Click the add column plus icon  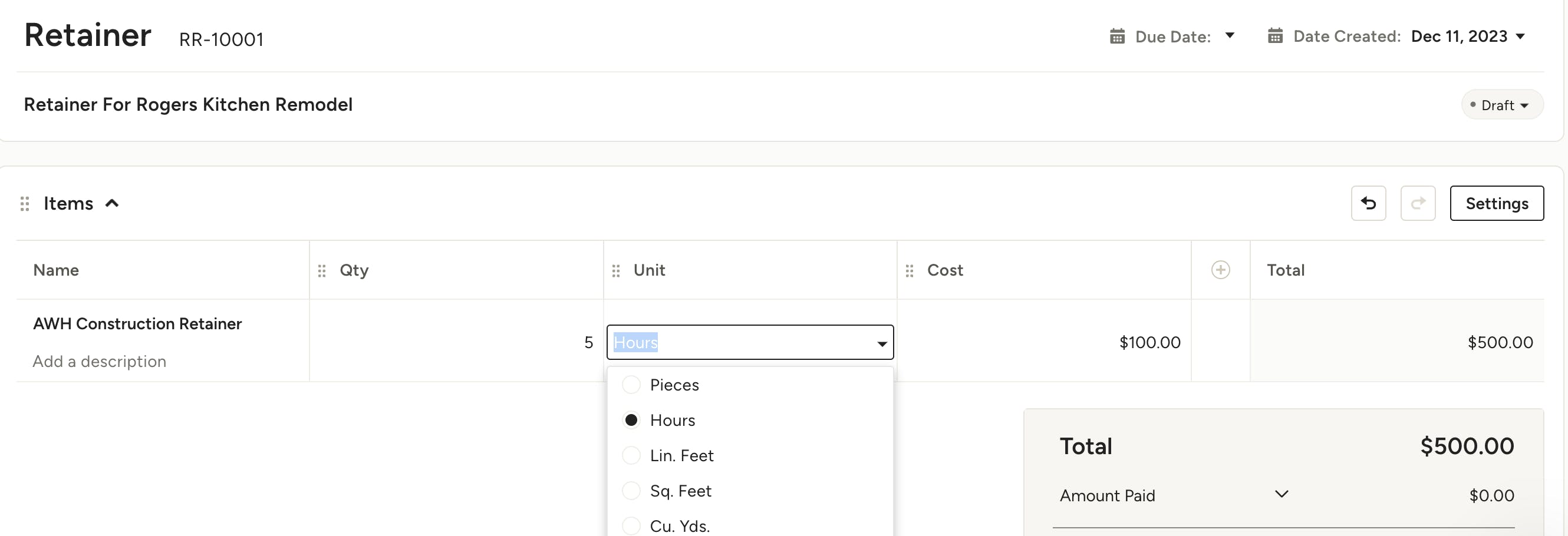1220,270
